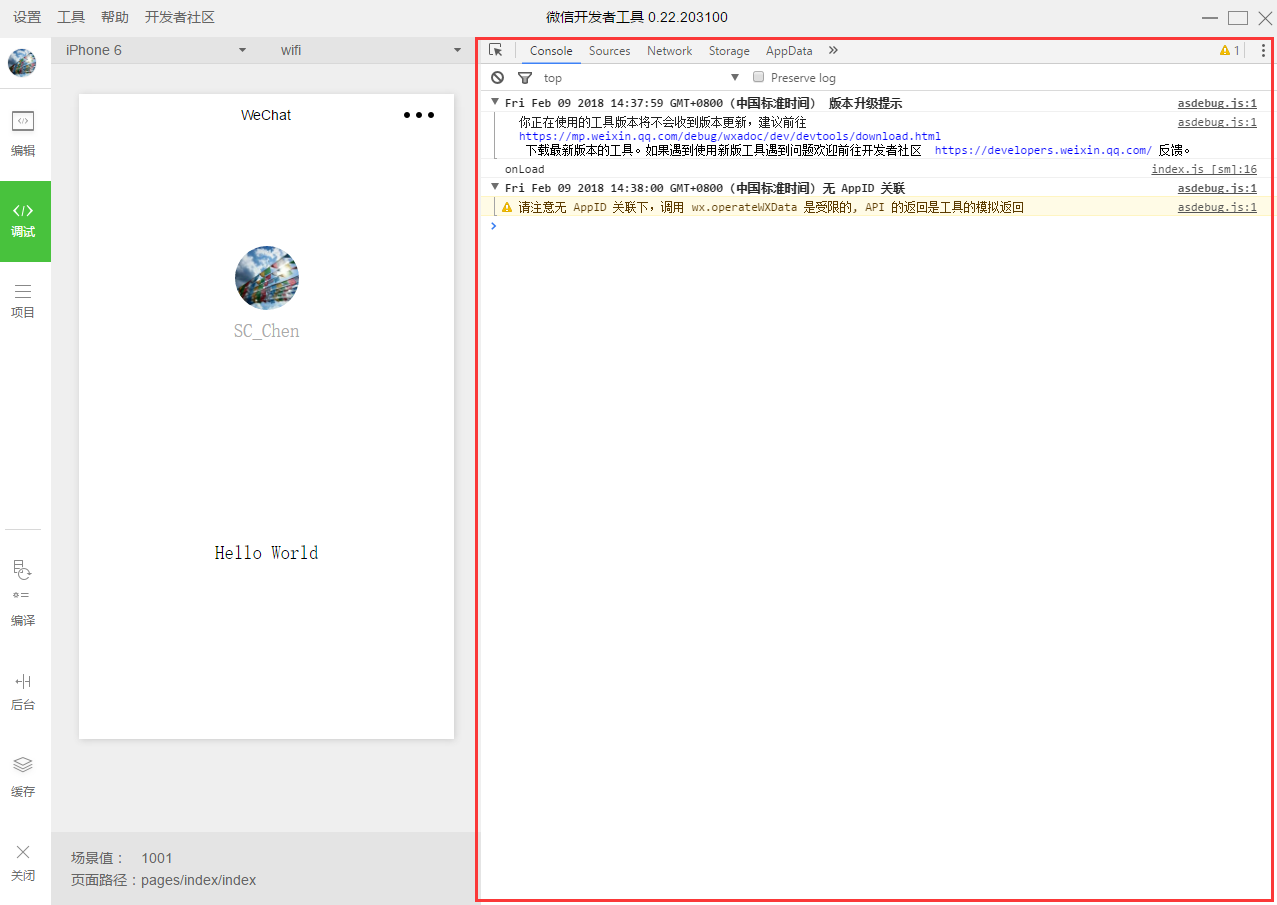
Task: Click the inspect element picker icon
Action: (x=496, y=50)
